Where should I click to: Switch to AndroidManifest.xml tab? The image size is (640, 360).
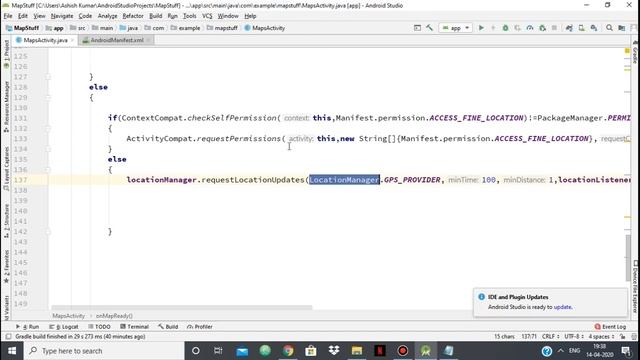pos(117,40)
